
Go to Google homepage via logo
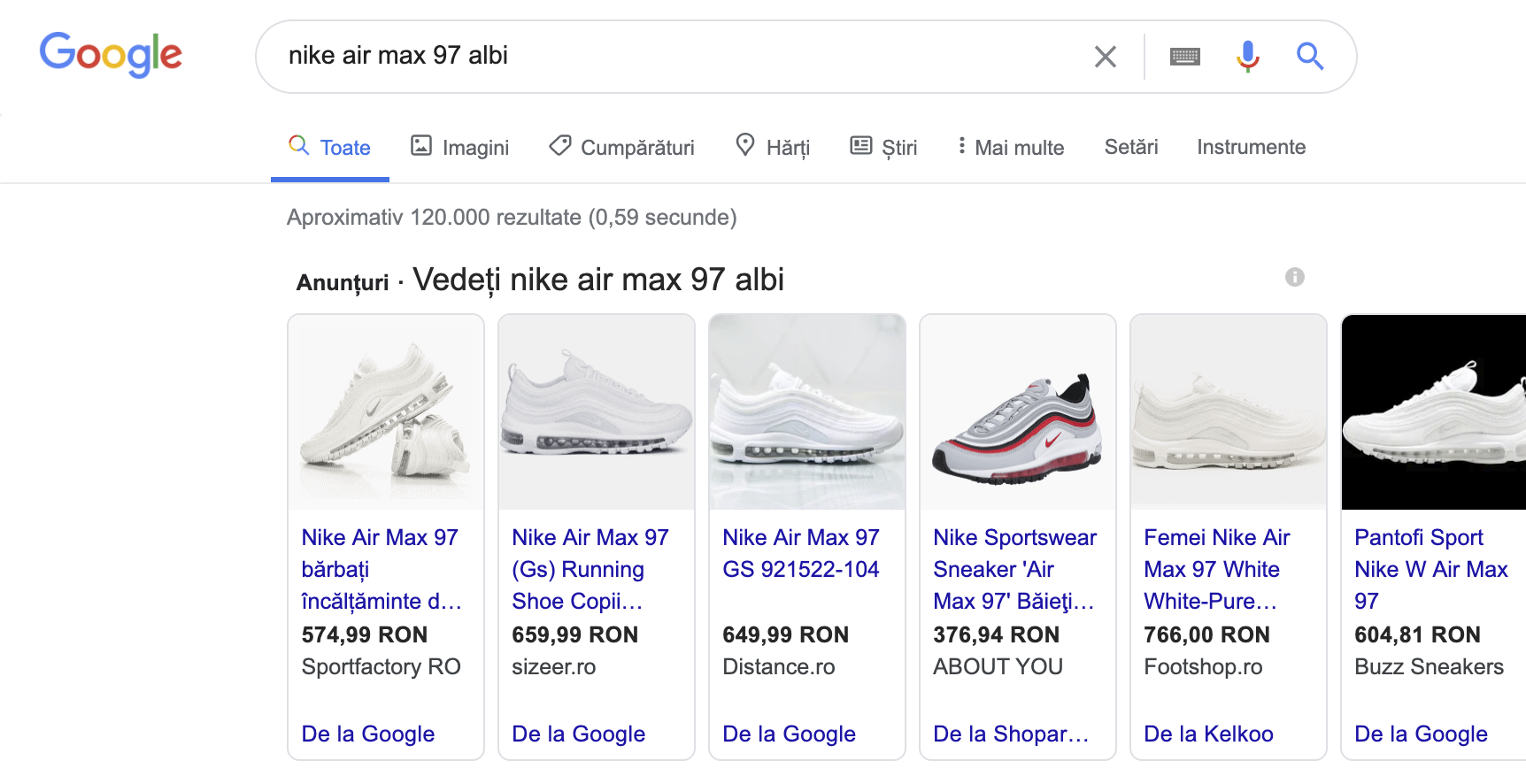111,55
